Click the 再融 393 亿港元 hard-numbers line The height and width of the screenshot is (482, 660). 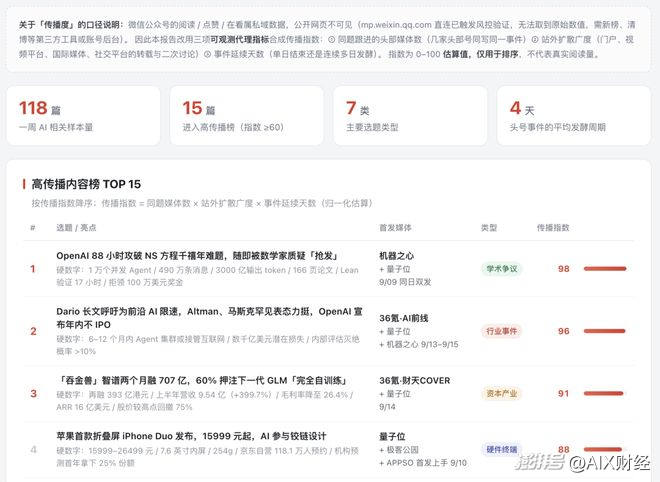tap(205, 401)
